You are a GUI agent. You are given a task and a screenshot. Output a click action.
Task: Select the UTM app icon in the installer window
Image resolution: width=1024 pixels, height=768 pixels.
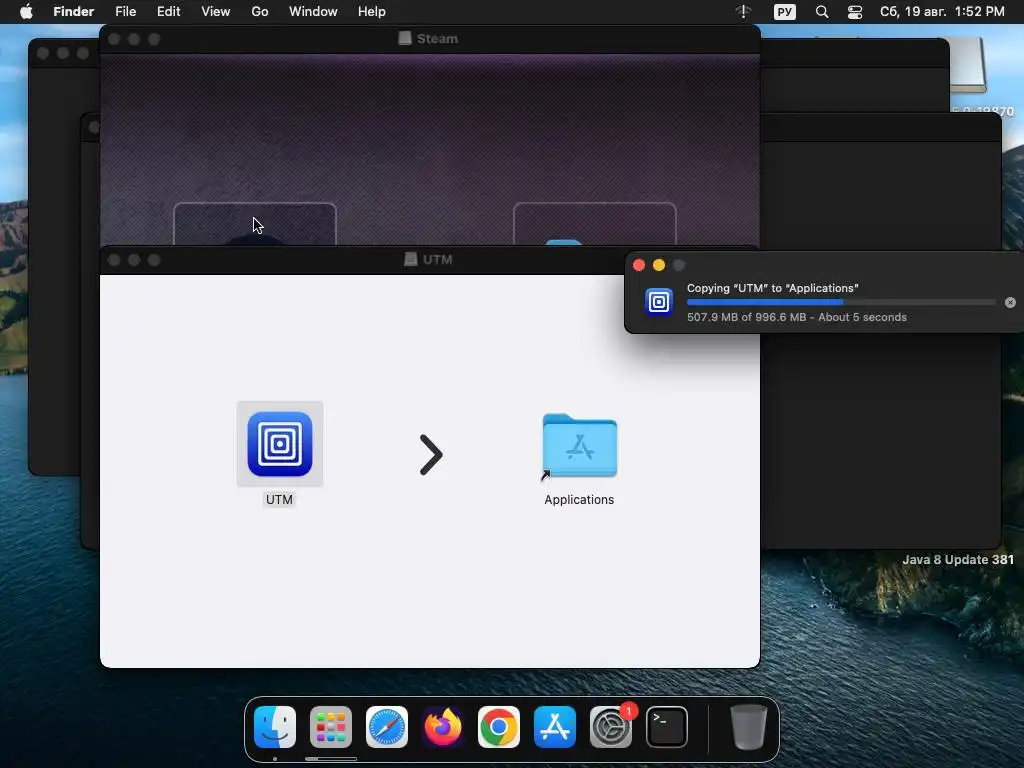(x=280, y=444)
